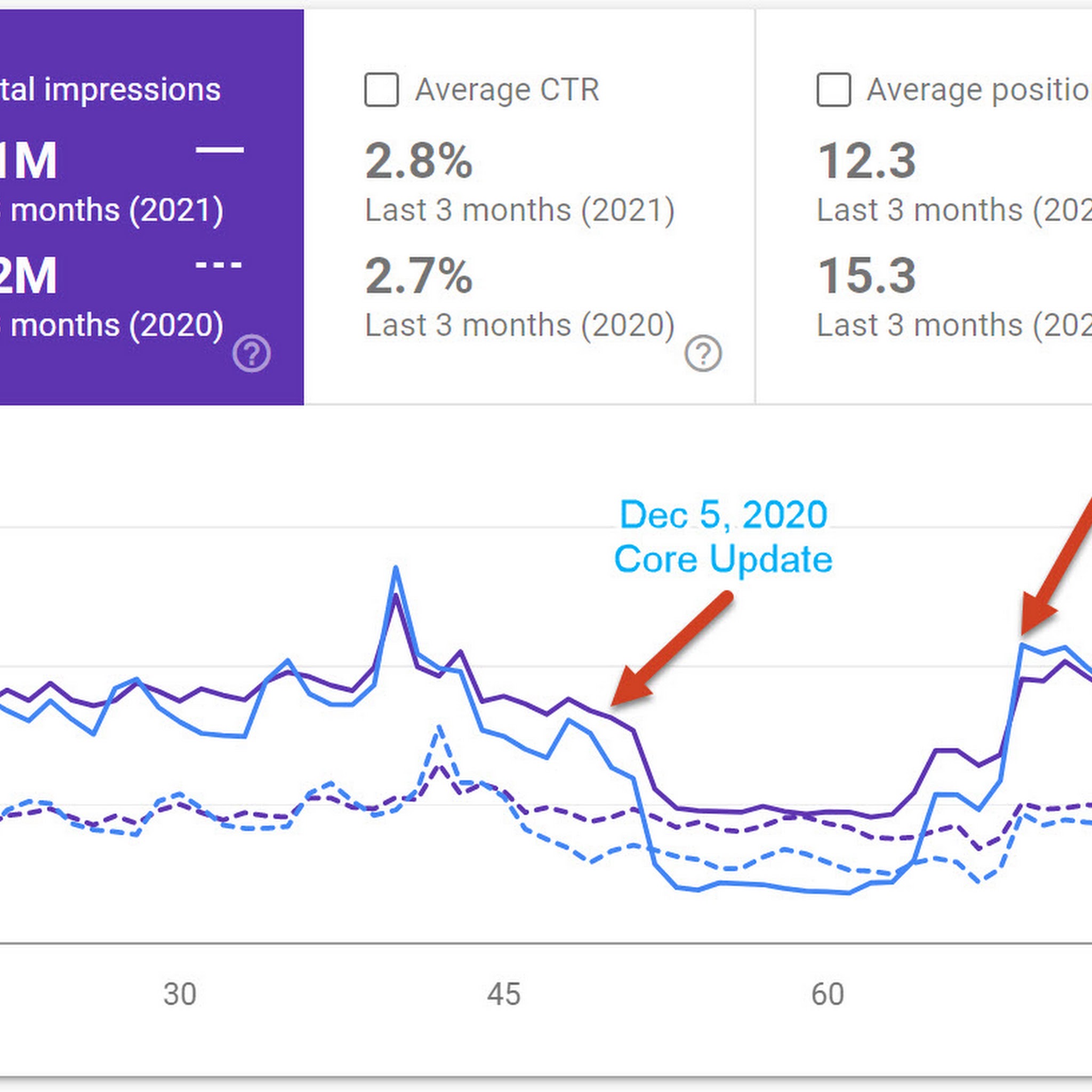This screenshot has height=1092, width=1092.
Task: Open the Average CTR help icon
Action: [x=703, y=354]
